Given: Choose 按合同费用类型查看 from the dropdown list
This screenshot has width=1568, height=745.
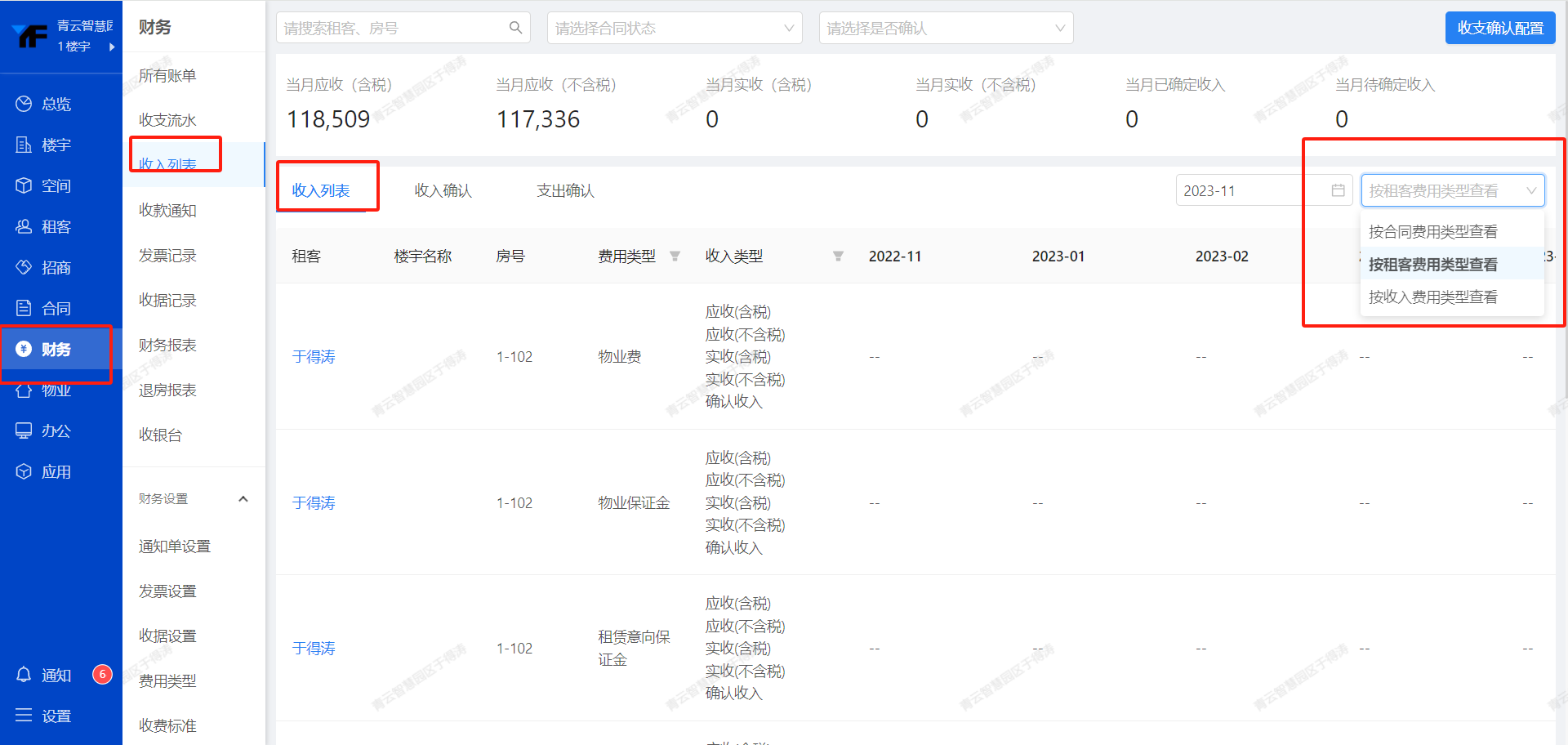Looking at the screenshot, I should (1433, 232).
